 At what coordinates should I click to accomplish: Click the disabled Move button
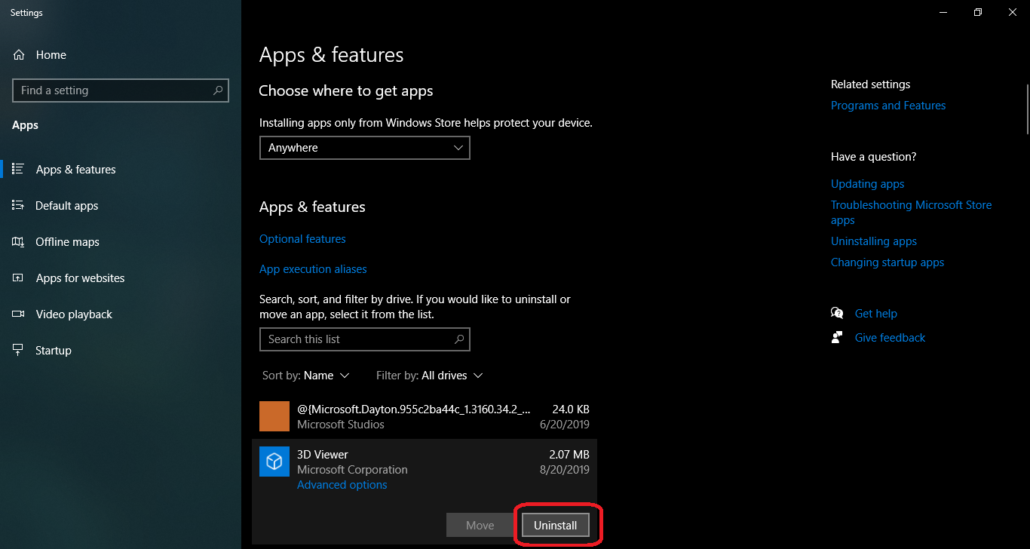click(480, 525)
